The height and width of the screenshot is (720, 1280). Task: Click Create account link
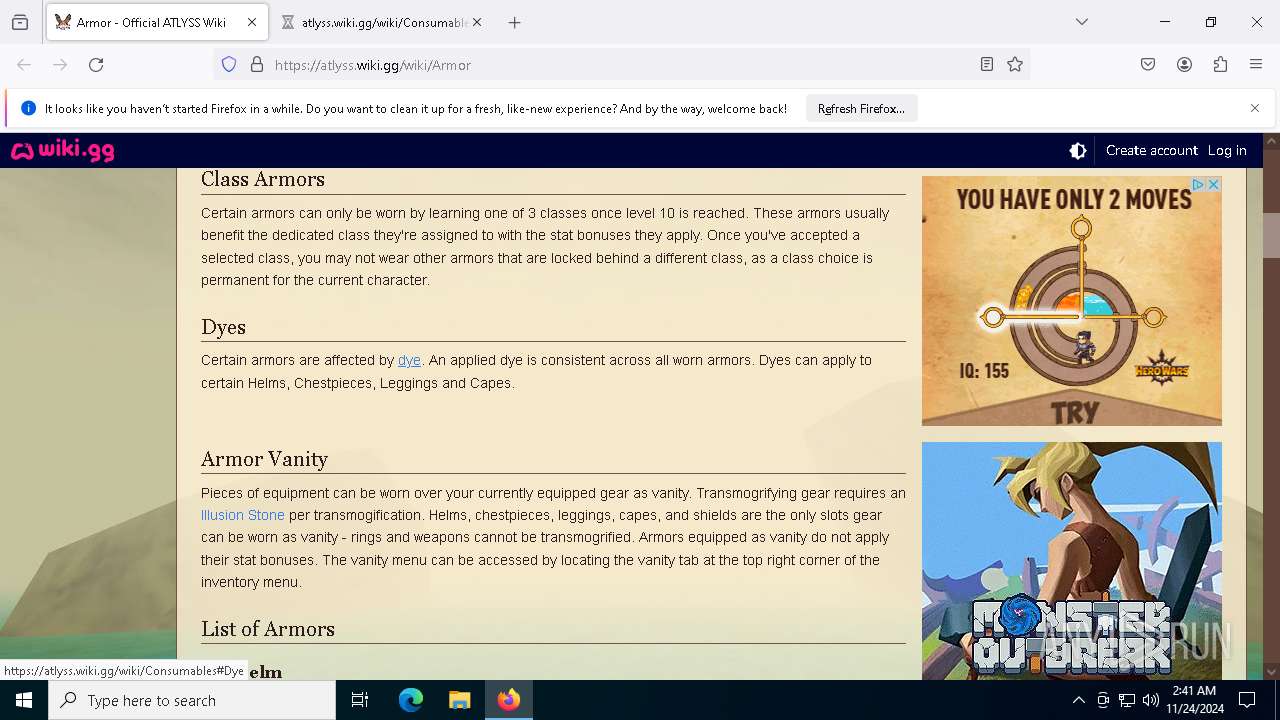tap(1151, 151)
